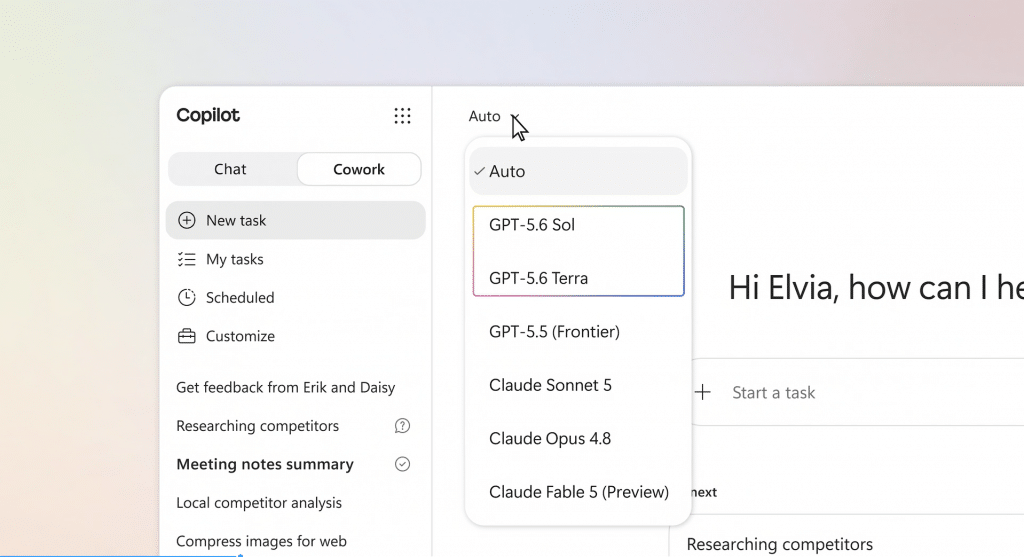Click the checkmark icon beside Meeting notes summary
The height and width of the screenshot is (557, 1024).
point(402,464)
